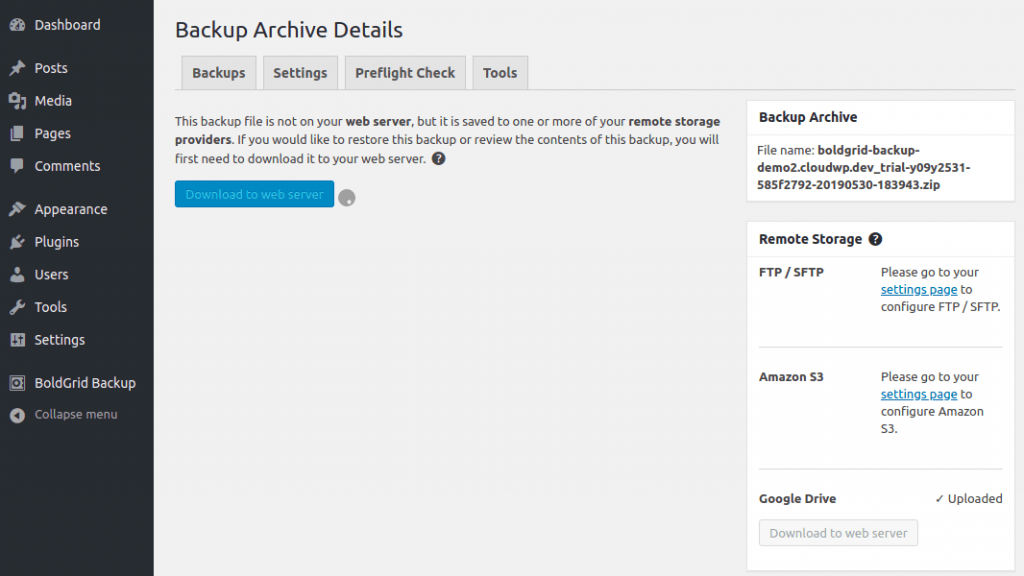1024x576 pixels.
Task: Show help for the Remote Storage heading
Action: (x=875, y=239)
